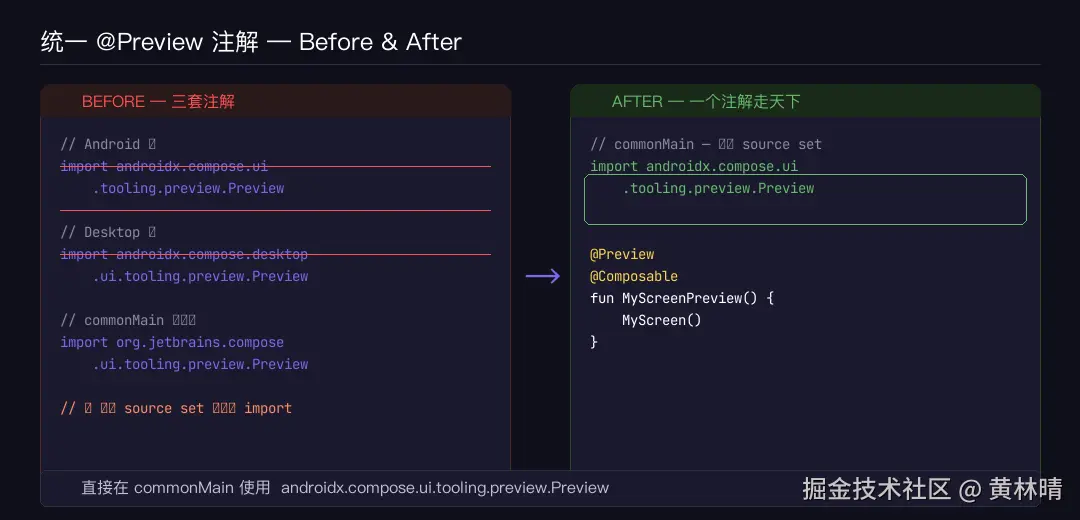Click struck-through import androidx.compose.desktop line

pos(184,254)
